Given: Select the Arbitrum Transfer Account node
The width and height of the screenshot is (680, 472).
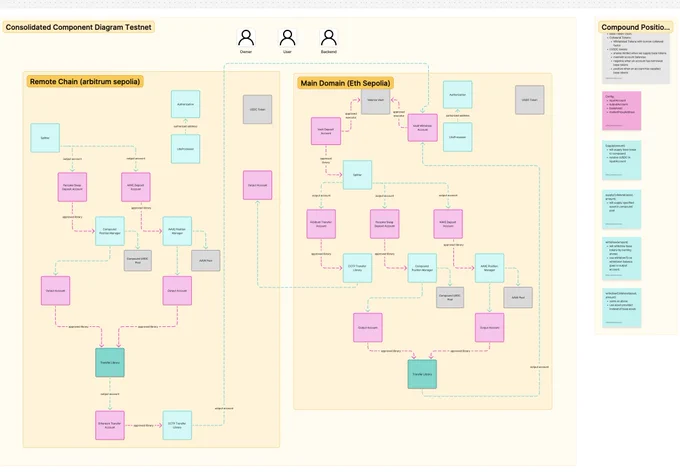Looking at the screenshot, I should [321, 224].
